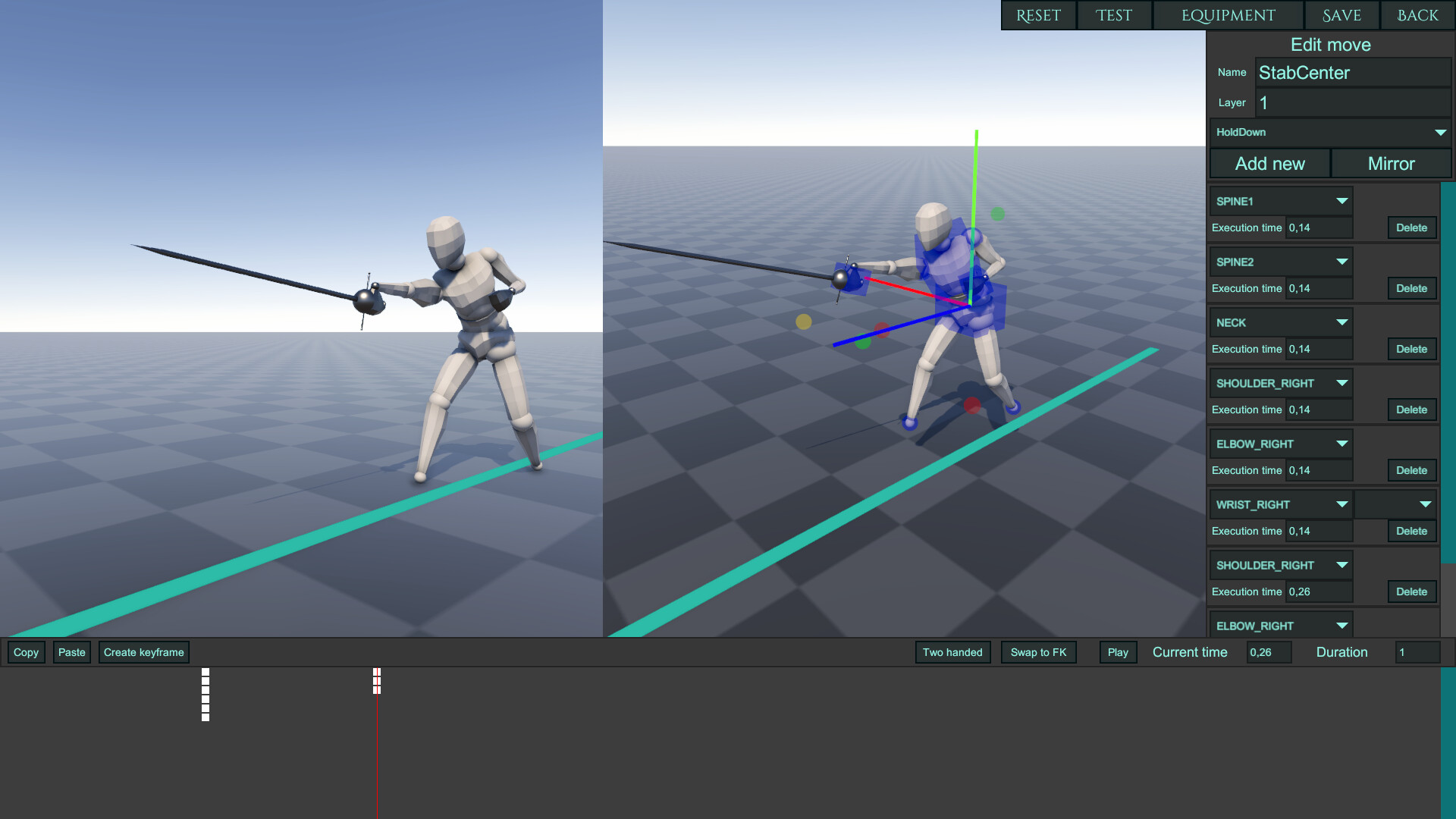
Task: Click the Mirror button for animation
Action: click(1390, 163)
